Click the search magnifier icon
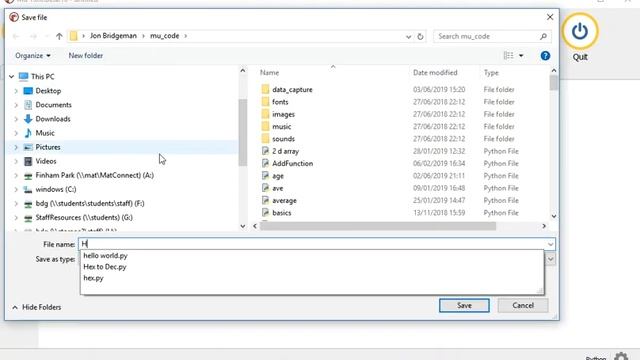The image size is (640, 360). 543,37
